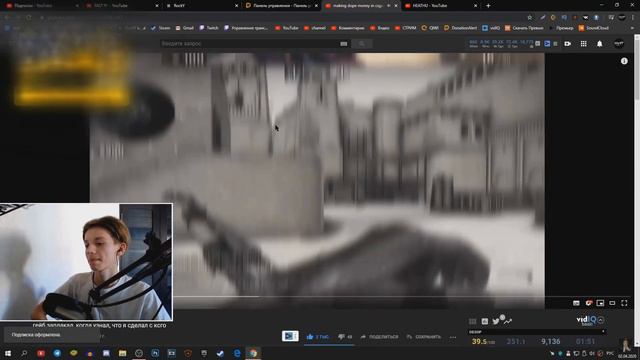Open the Twitch bookmark

point(209,28)
